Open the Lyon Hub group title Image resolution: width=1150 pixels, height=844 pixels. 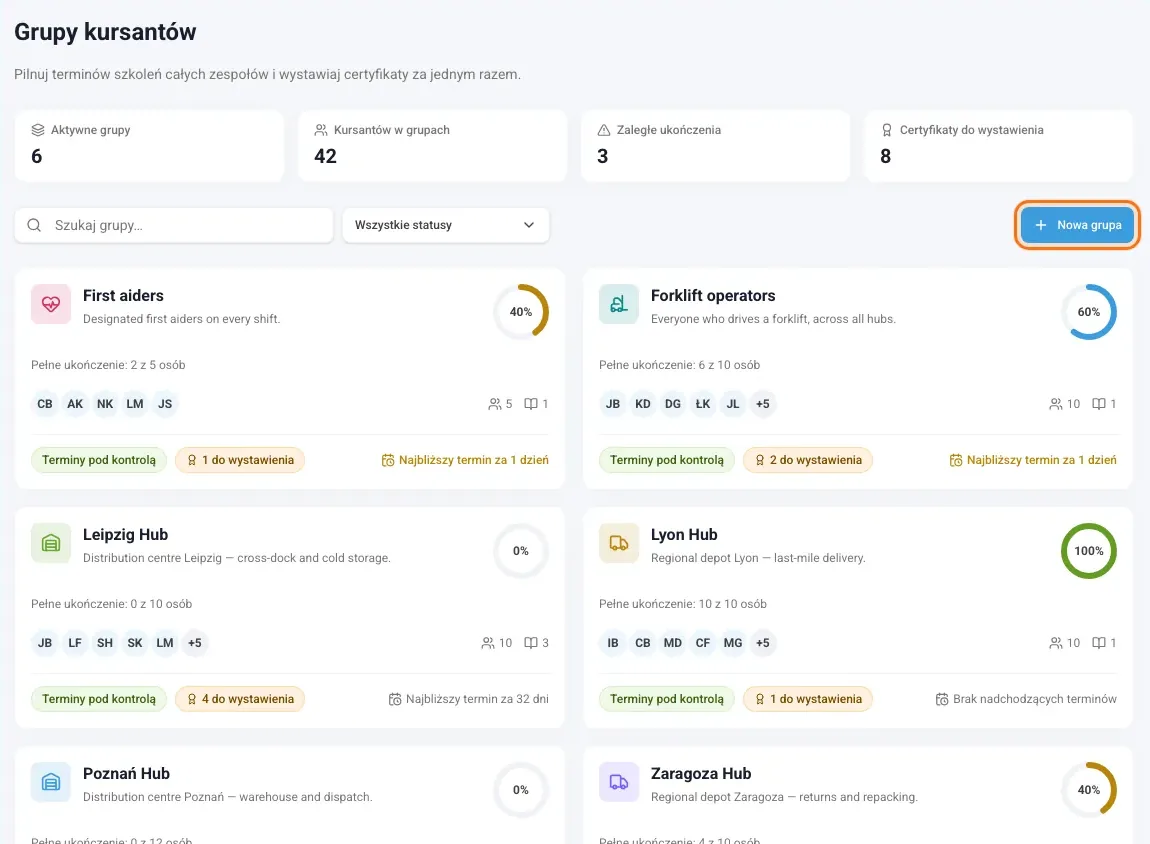click(684, 535)
